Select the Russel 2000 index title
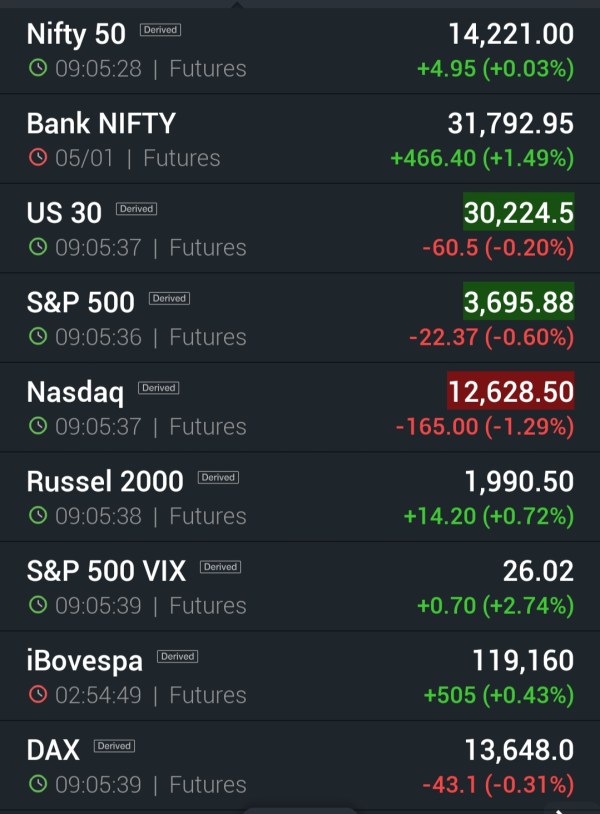 (105, 481)
